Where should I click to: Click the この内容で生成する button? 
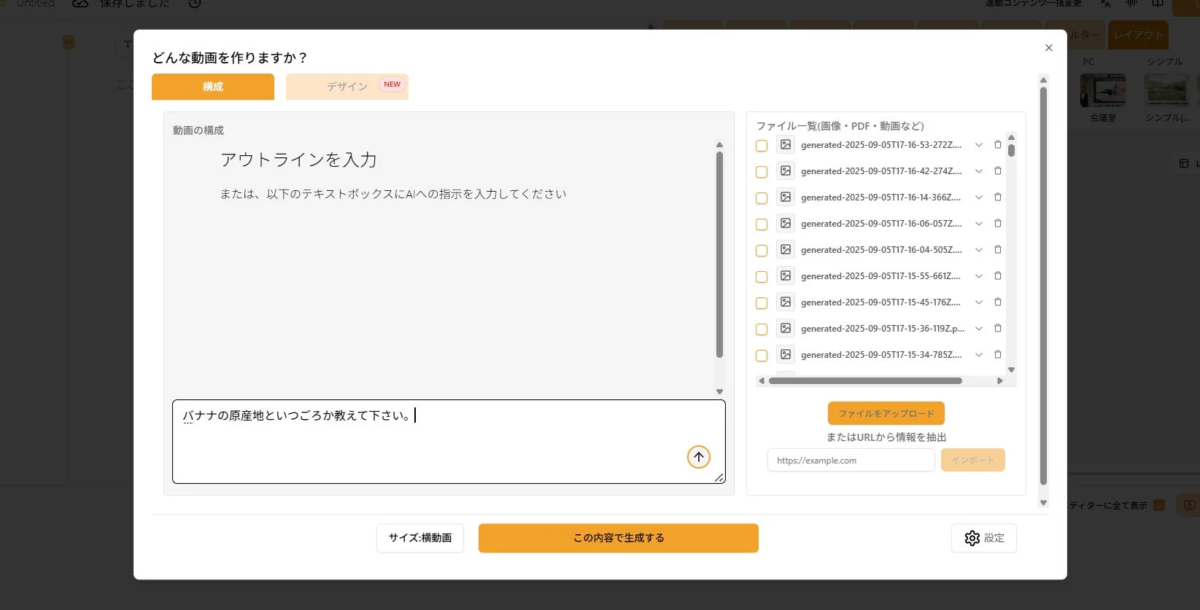pos(618,537)
